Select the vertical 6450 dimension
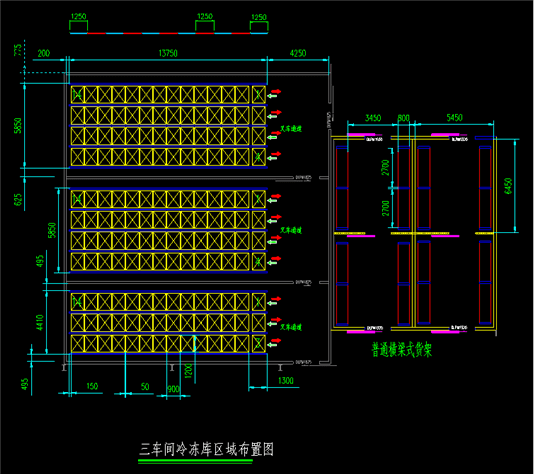The height and width of the screenshot is (474, 534). coord(508,186)
